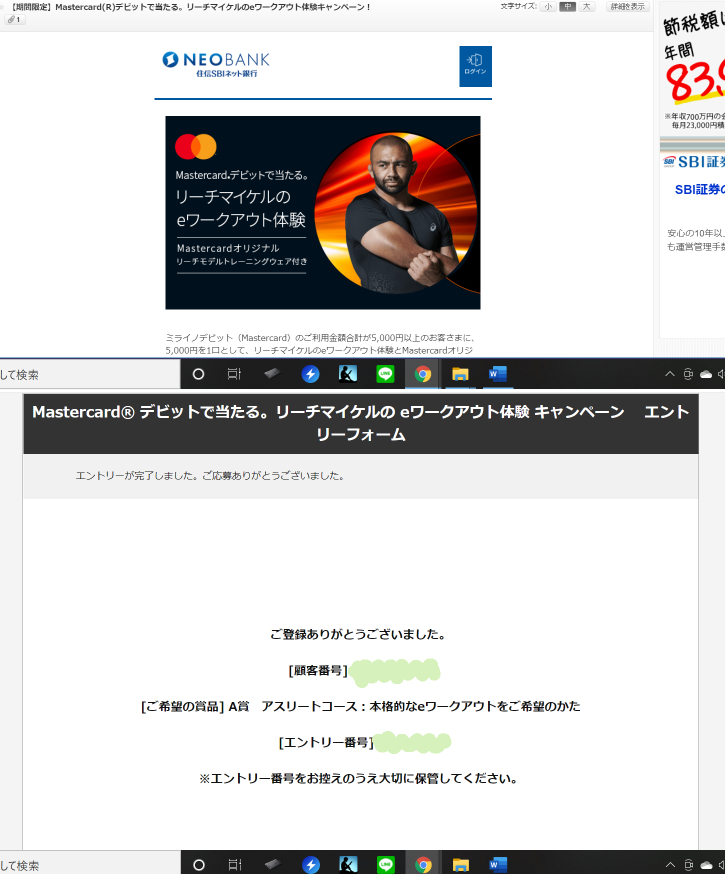Open Kindle in taskbar under the entry form
This screenshot has width=725, height=874.
click(348, 865)
